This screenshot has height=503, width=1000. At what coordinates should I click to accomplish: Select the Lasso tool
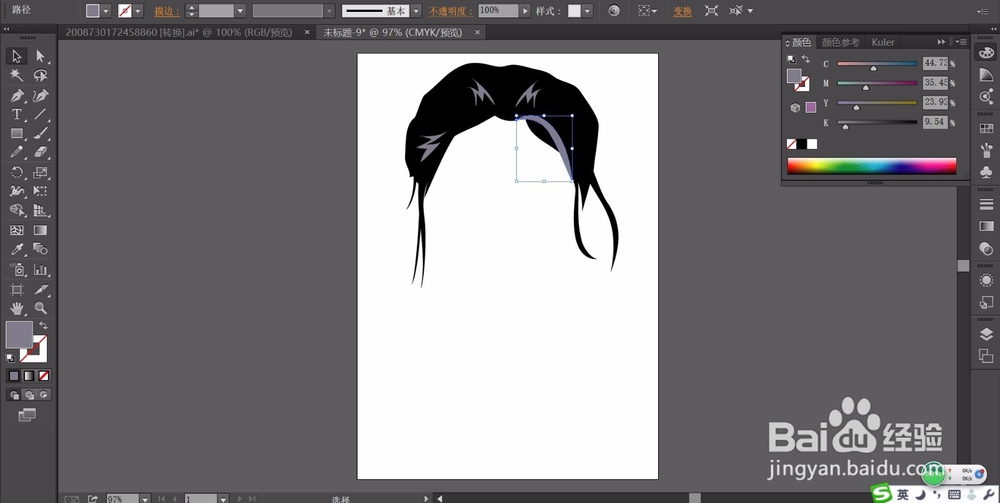pyautogui.click(x=41, y=75)
